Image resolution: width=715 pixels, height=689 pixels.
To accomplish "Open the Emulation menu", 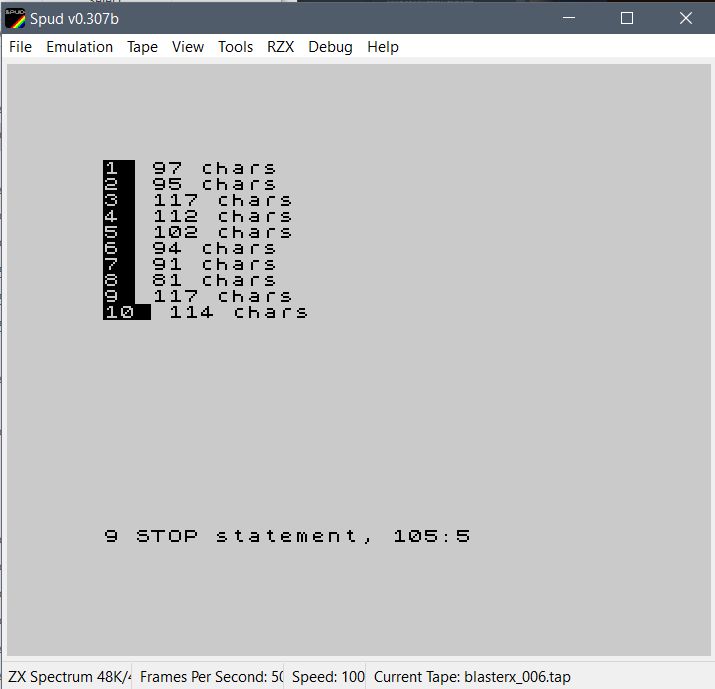I will point(79,47).
